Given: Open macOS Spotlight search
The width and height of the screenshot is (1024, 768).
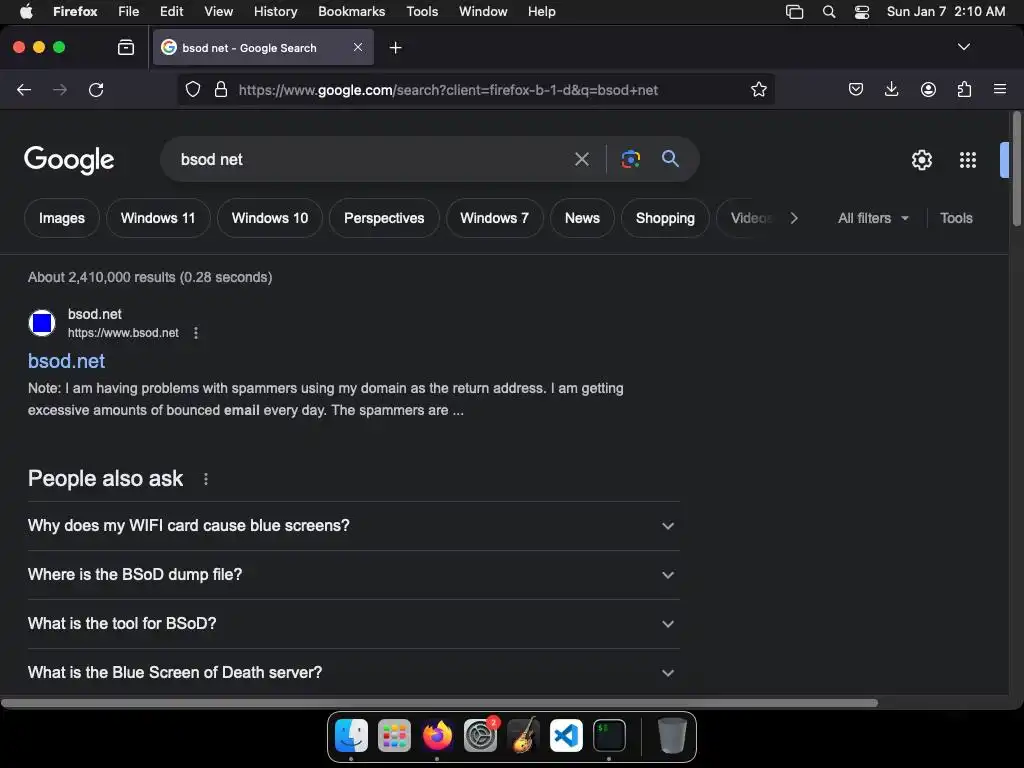Looking at the screenshot, I should coord(829,12).
